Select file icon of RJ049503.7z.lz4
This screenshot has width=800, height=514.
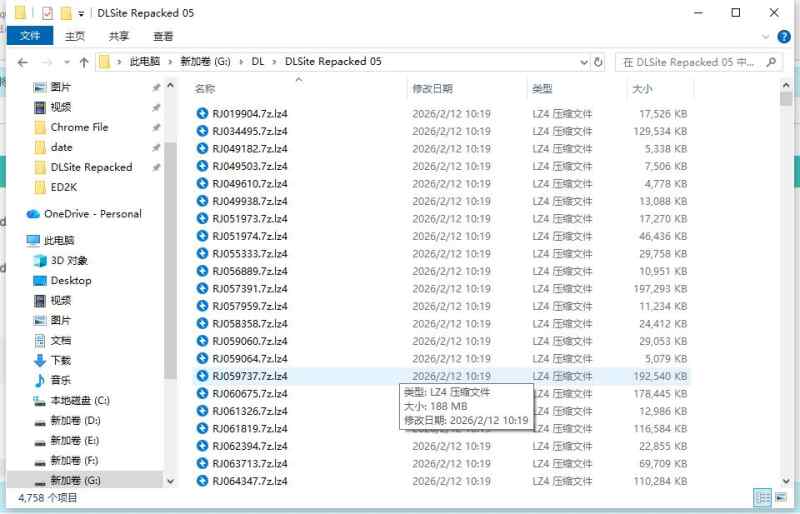pos(202,166)
